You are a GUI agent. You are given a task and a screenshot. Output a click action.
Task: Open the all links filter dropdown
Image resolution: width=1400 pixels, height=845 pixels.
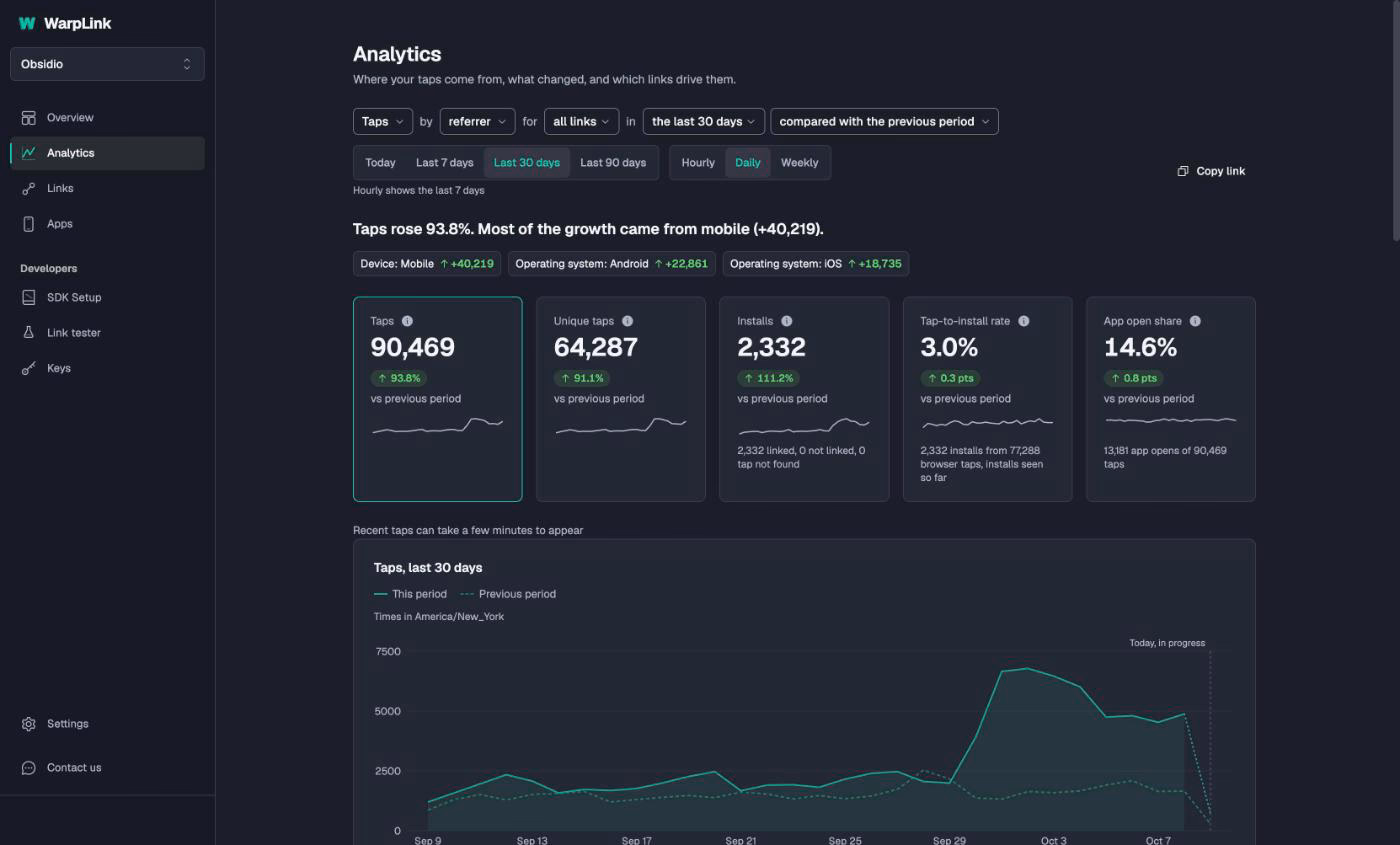tap(582, 122)
